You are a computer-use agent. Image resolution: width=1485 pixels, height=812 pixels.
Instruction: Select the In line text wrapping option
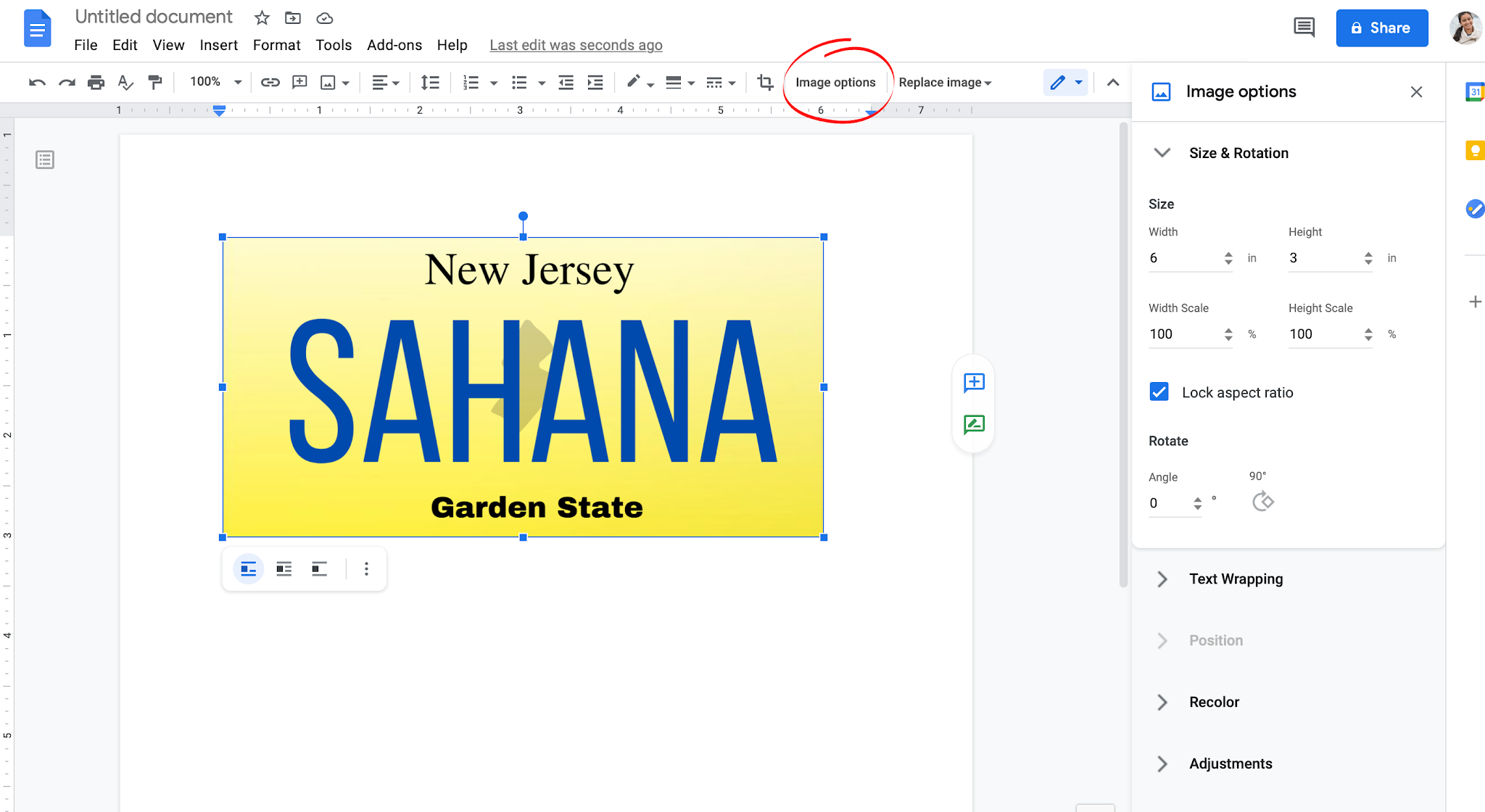click(247, 568)
